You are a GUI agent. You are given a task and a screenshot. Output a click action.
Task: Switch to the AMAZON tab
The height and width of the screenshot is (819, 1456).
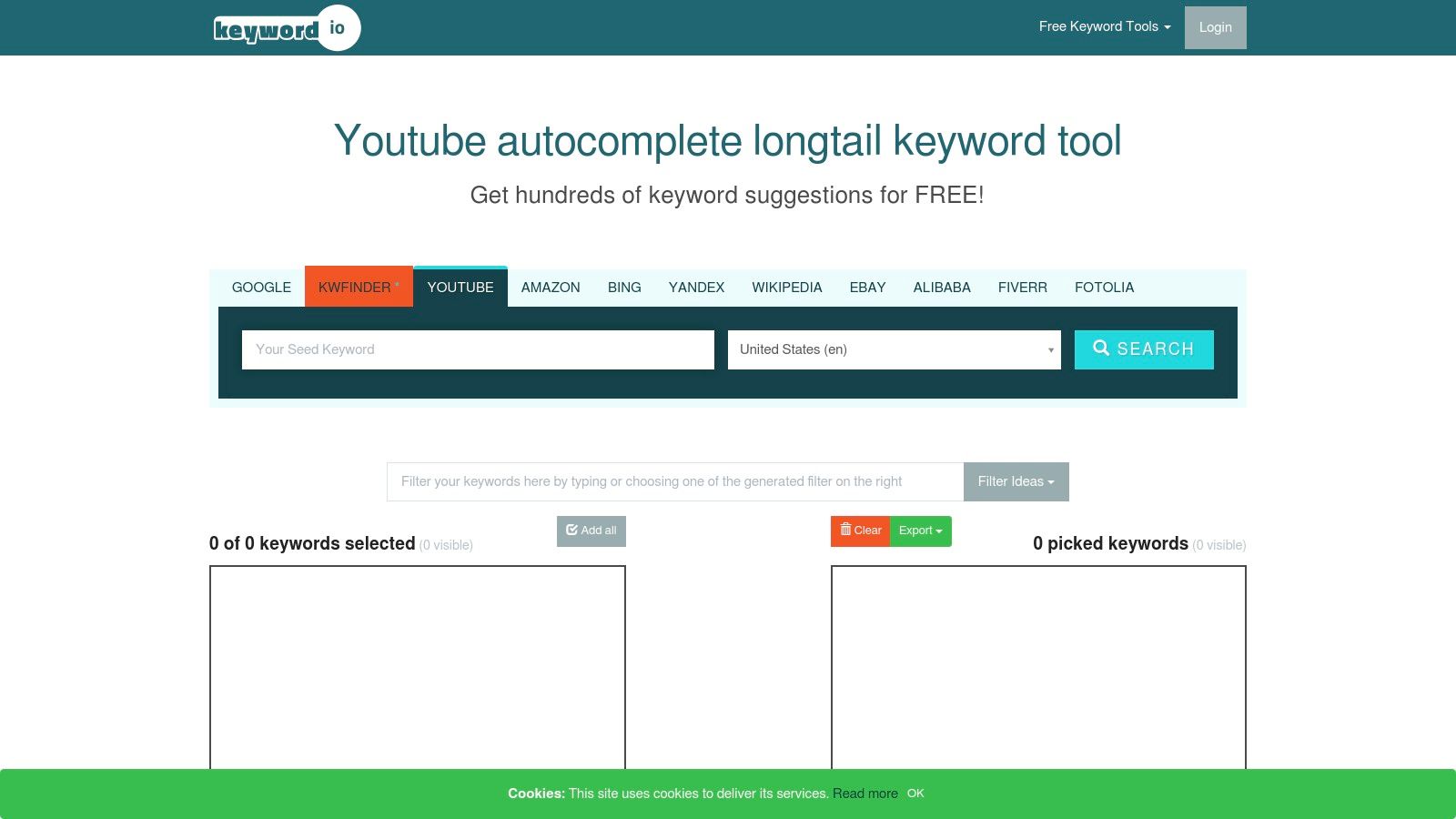[x=550, y=287]
